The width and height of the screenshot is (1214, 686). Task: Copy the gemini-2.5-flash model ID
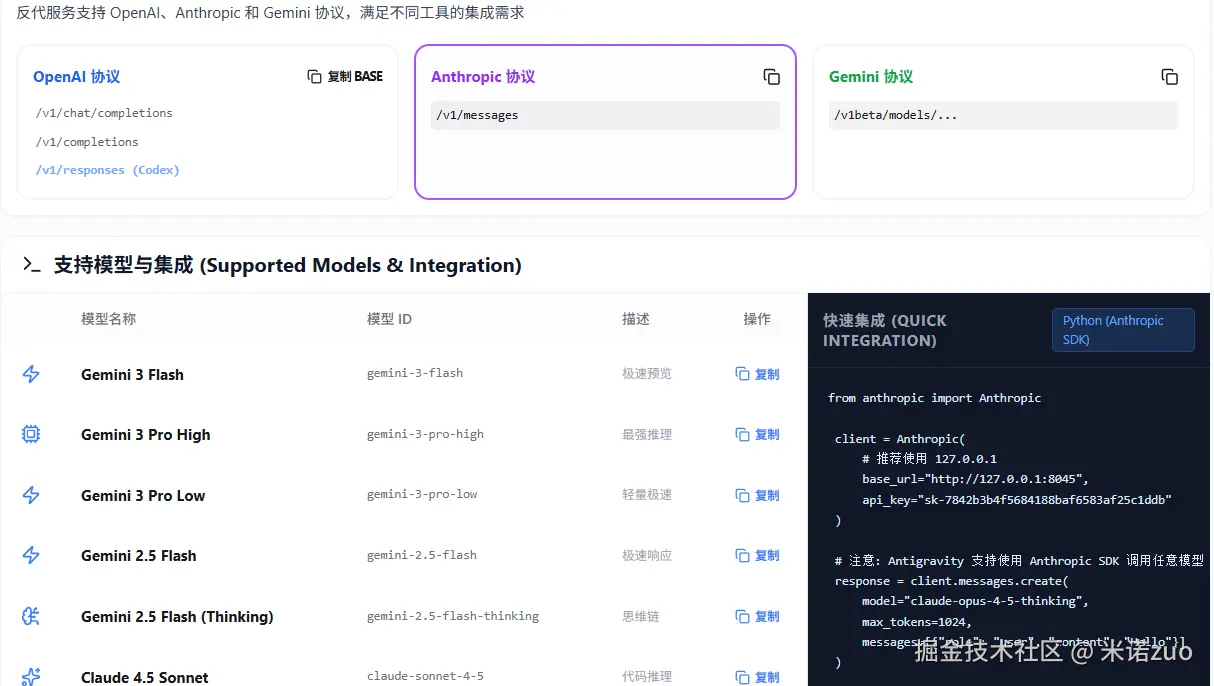pyautogui.click(x=757, y=555)
